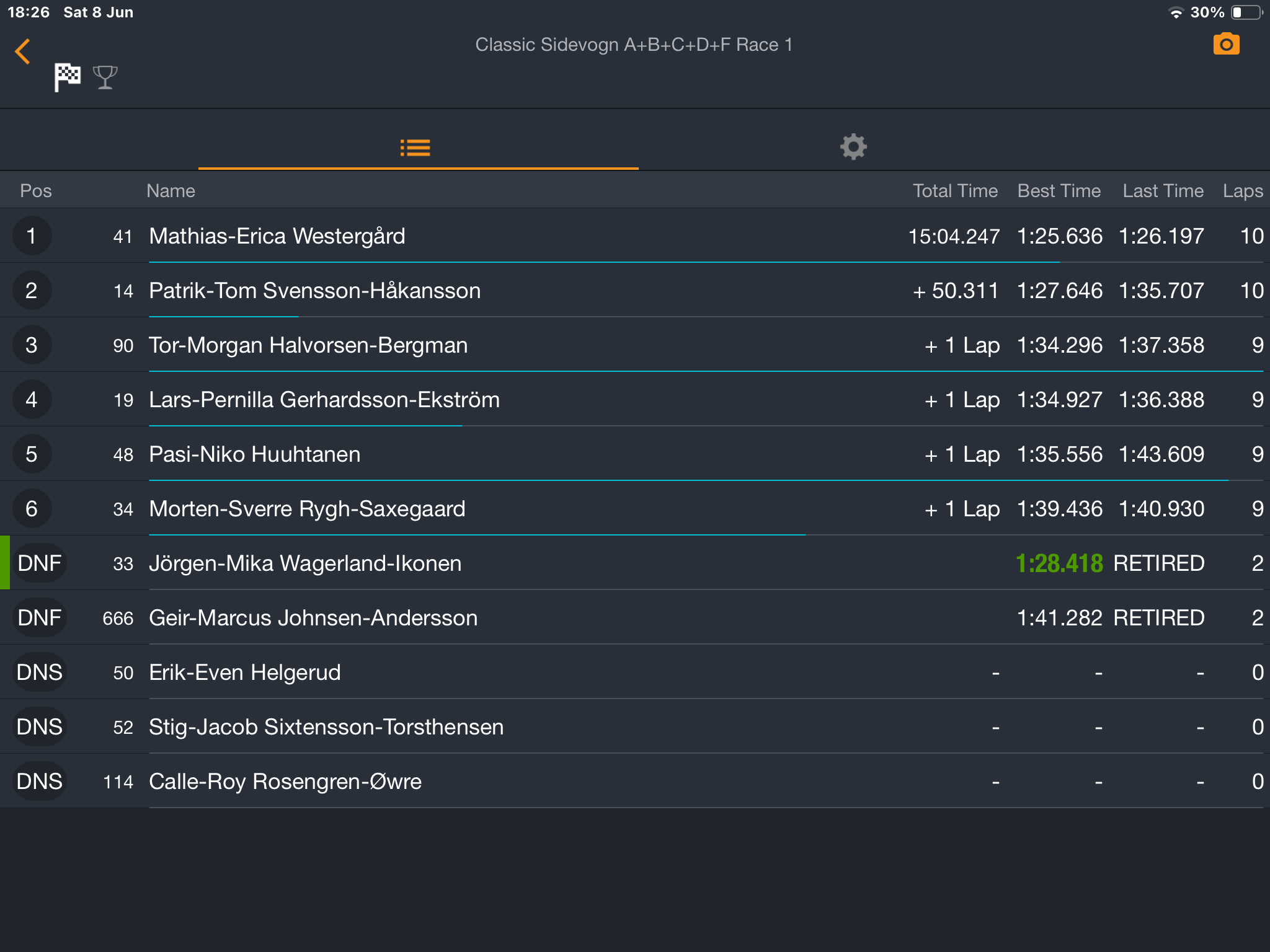Tap the DNF badge for Jörgen-Mika
Viewport: 1270px width, 952px height.
(x=40, y=563)
